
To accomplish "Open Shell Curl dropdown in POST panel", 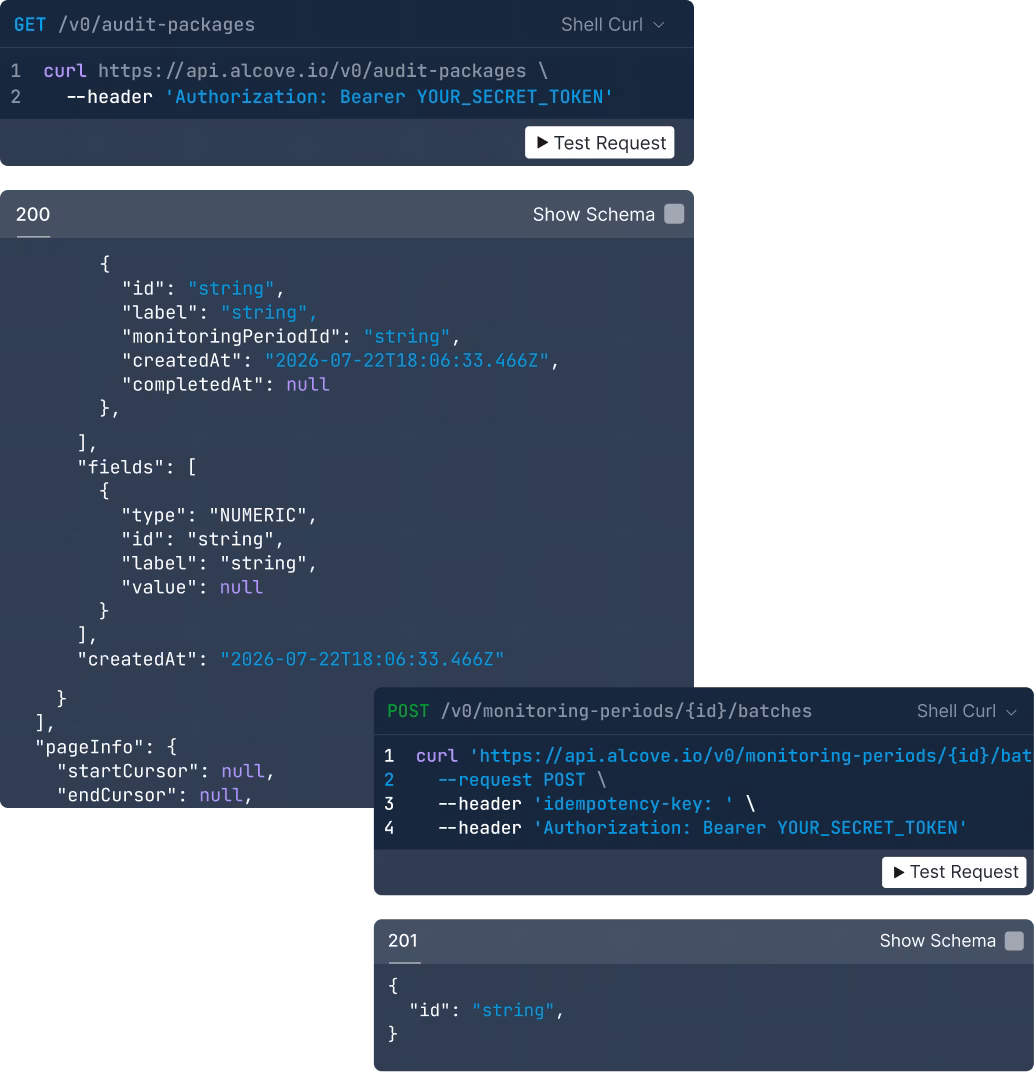I will 966,711.
